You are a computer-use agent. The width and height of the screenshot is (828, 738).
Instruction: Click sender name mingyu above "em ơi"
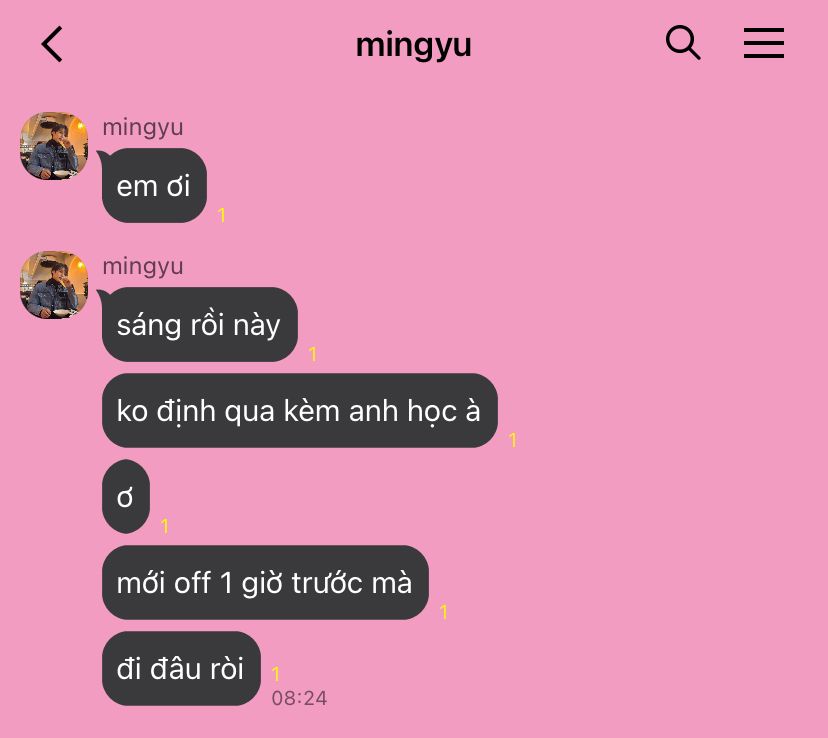[143, 128]
